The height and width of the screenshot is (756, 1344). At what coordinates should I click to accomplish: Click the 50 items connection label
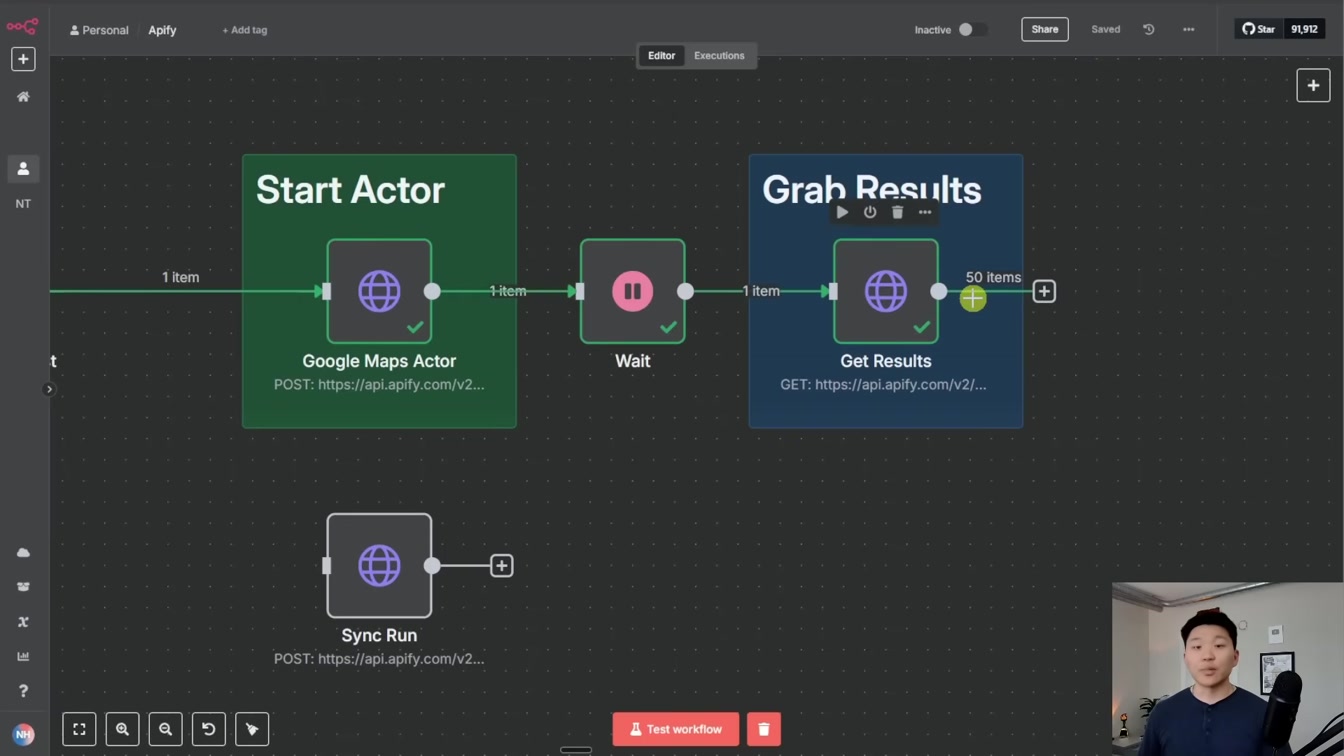click(x=993, y=277)
